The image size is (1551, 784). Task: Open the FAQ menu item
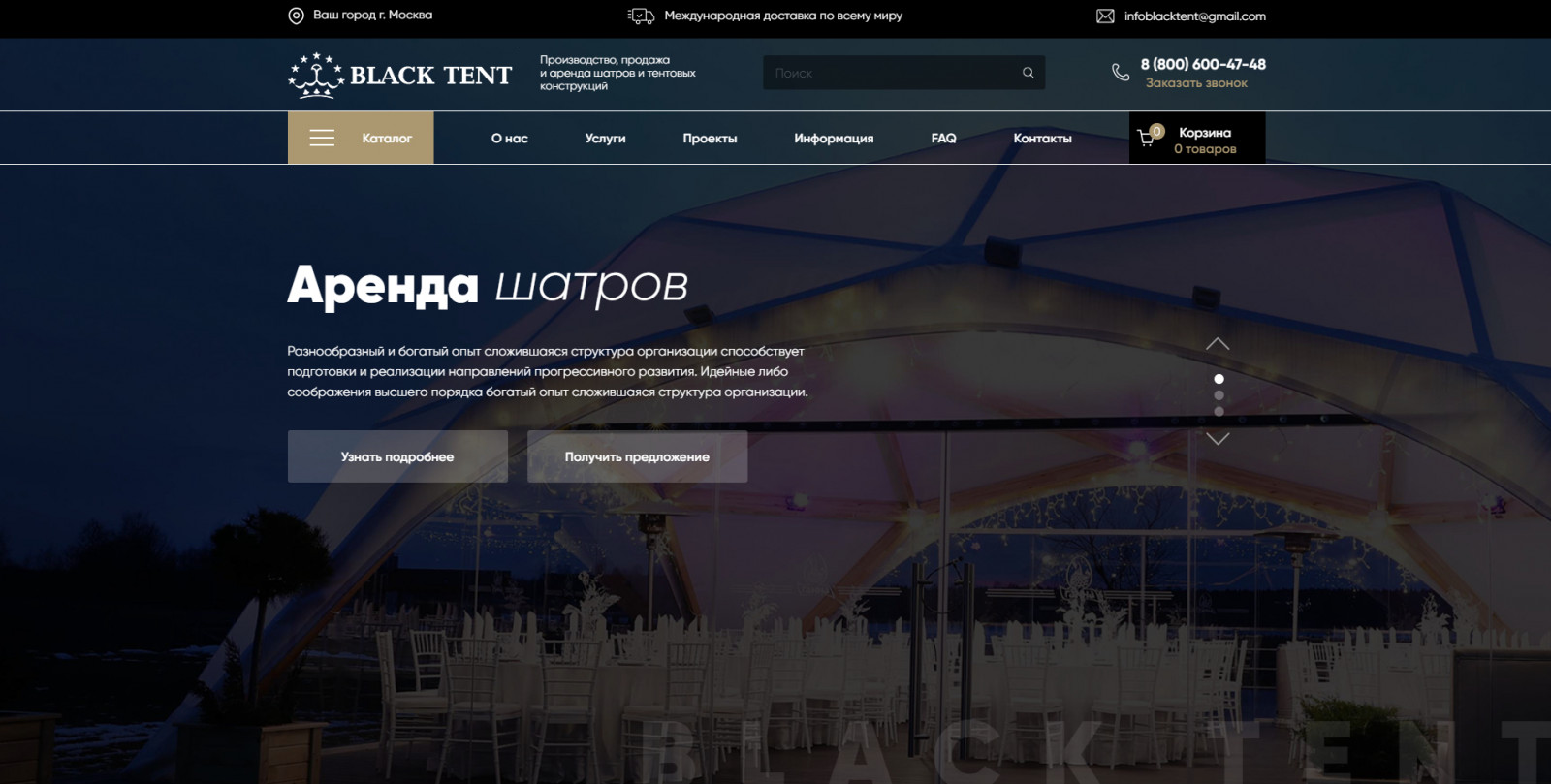click(x=944, y=139)
